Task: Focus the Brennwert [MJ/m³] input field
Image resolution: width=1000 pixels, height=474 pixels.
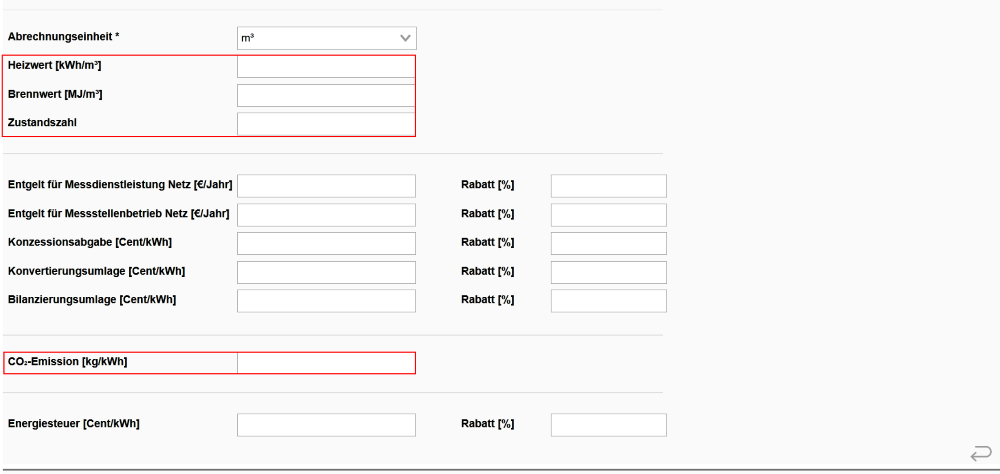Action: tap(326, 95)
